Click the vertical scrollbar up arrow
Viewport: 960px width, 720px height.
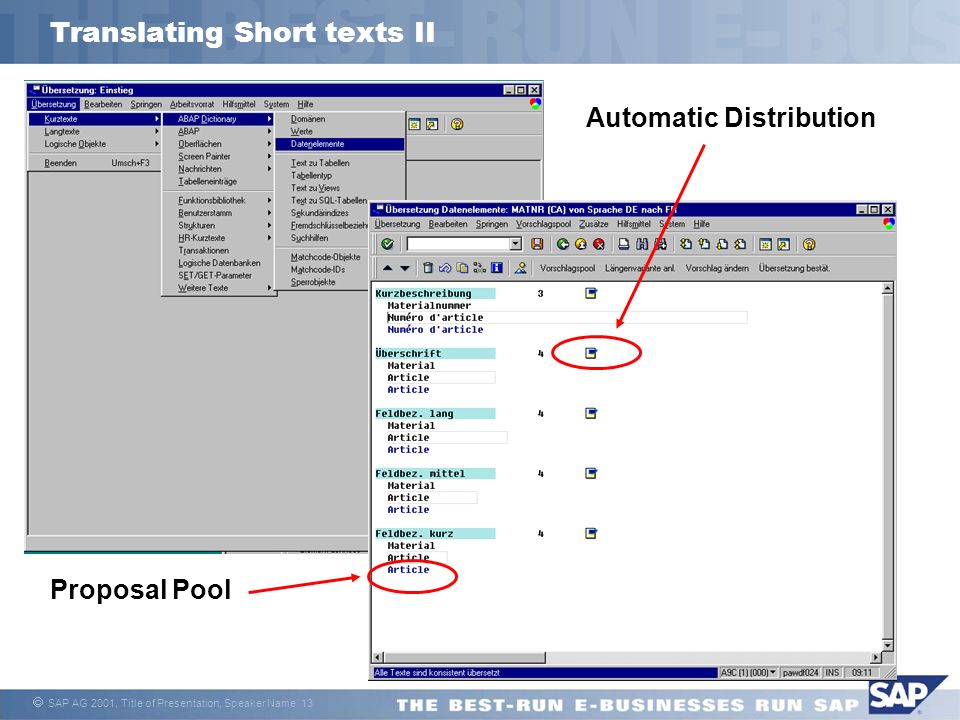pos(887,288)
